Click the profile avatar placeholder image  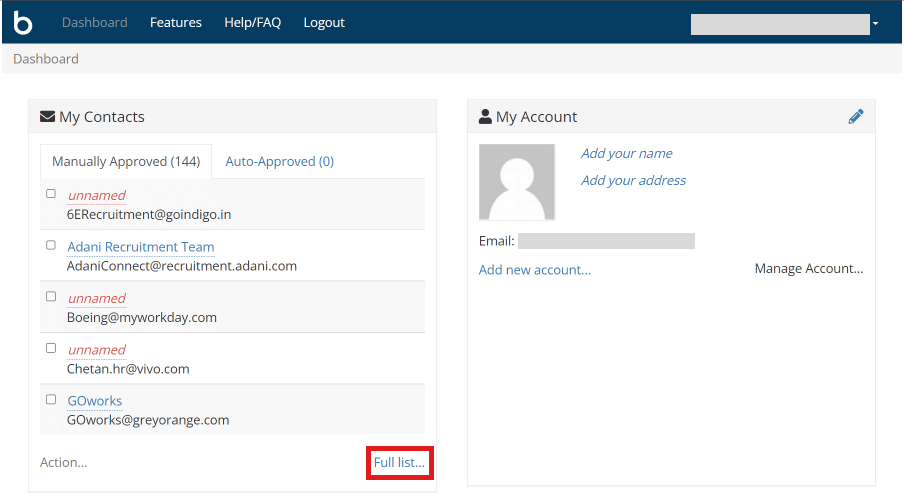click(517, 182)
